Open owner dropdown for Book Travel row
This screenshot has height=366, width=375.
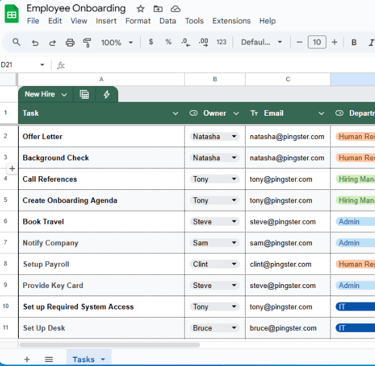tap(234, 222)
